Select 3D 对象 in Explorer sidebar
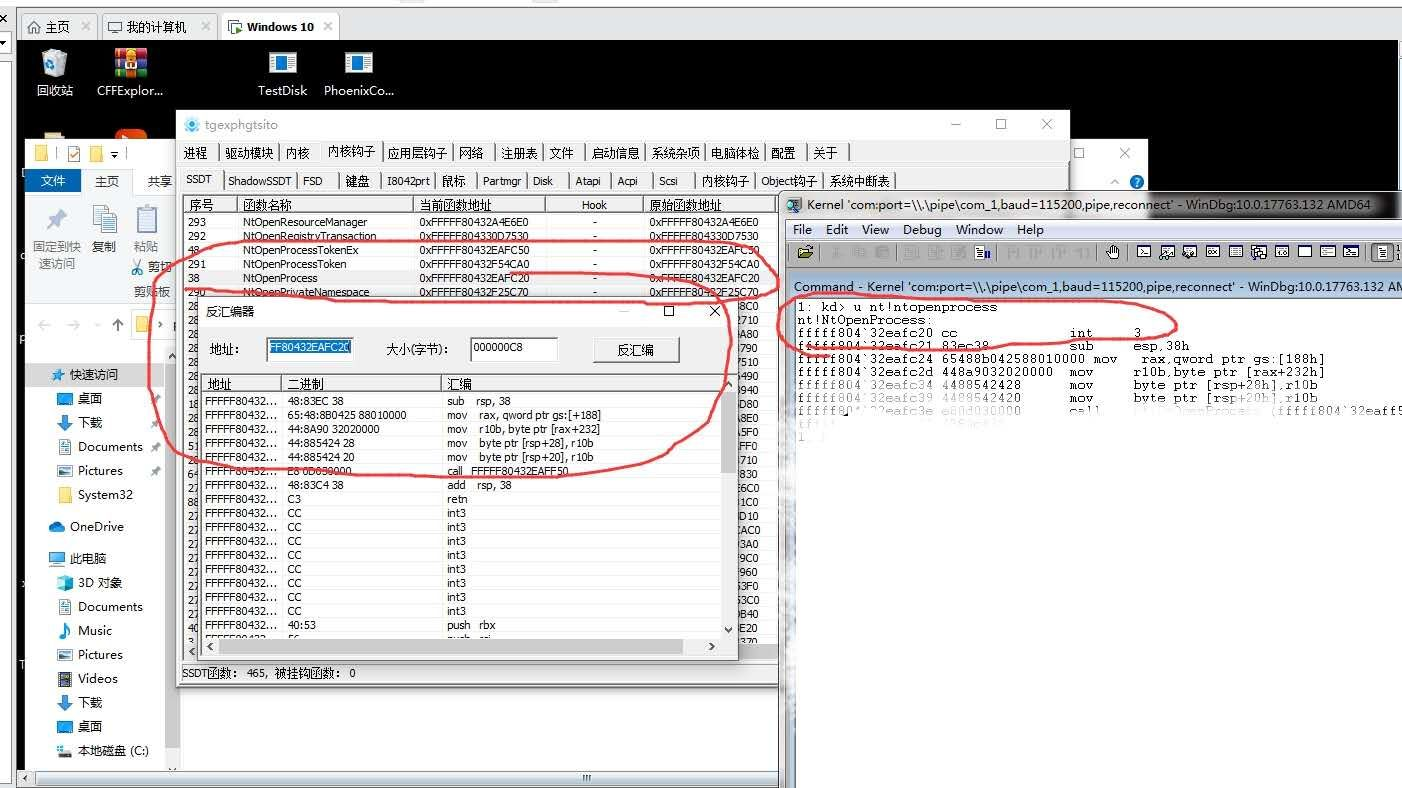Screen dimensions: 1402x788 [x=100, y=583]
